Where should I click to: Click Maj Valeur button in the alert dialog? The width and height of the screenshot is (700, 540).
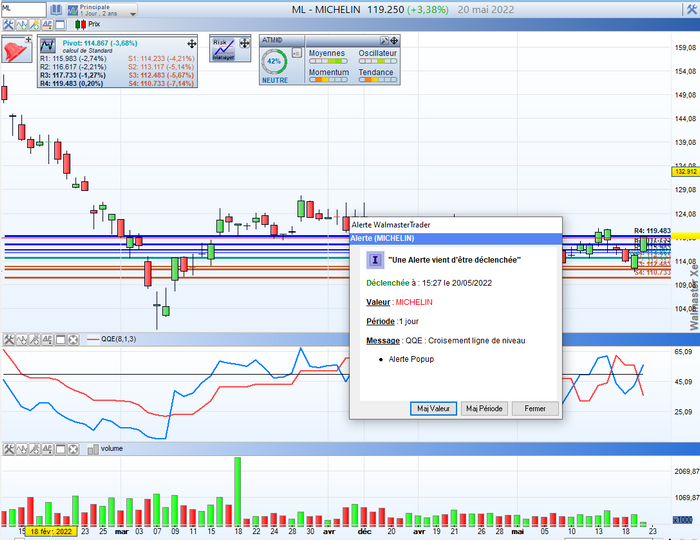point(433,408)
